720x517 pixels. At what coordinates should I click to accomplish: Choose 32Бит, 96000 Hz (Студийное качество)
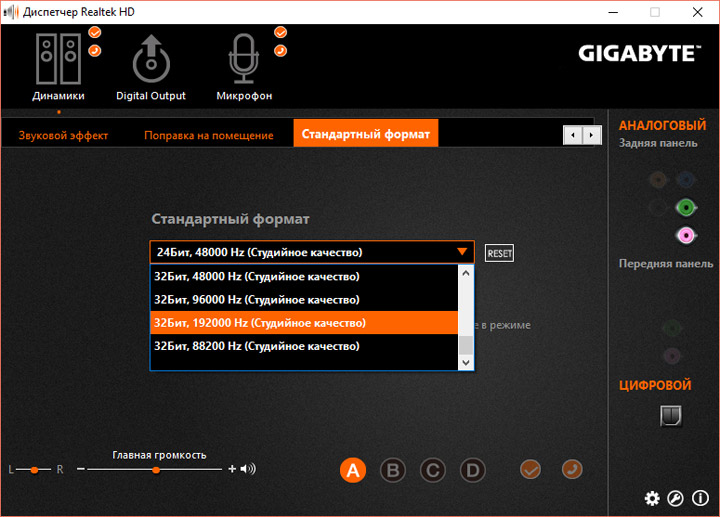coord(304,300)
